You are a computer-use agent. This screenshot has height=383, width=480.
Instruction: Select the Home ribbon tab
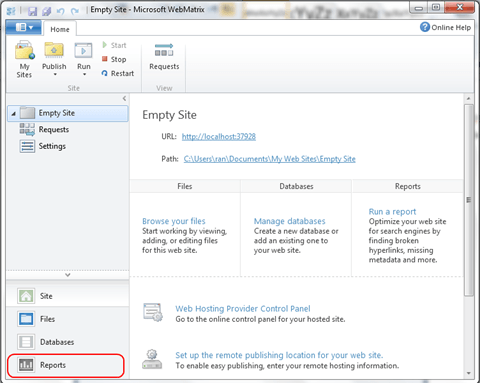[x=60, y=29]
